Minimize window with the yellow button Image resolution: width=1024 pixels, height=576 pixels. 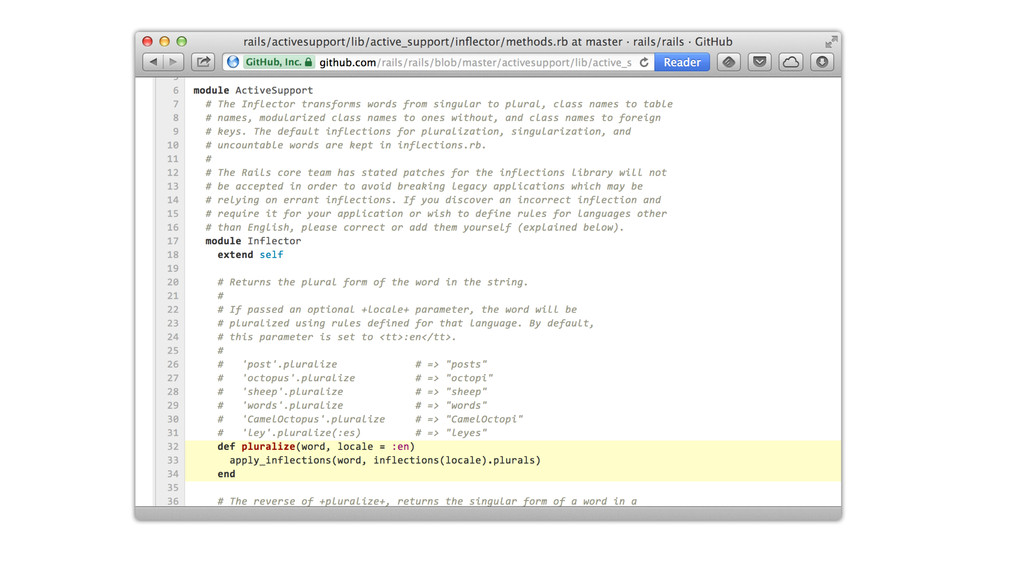point(165,41)
